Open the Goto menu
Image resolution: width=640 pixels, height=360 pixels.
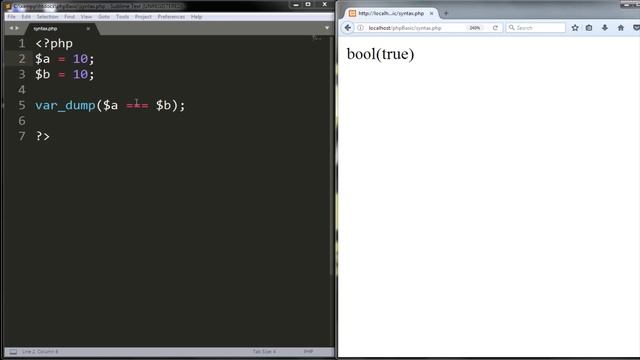(x=104, y=17)
